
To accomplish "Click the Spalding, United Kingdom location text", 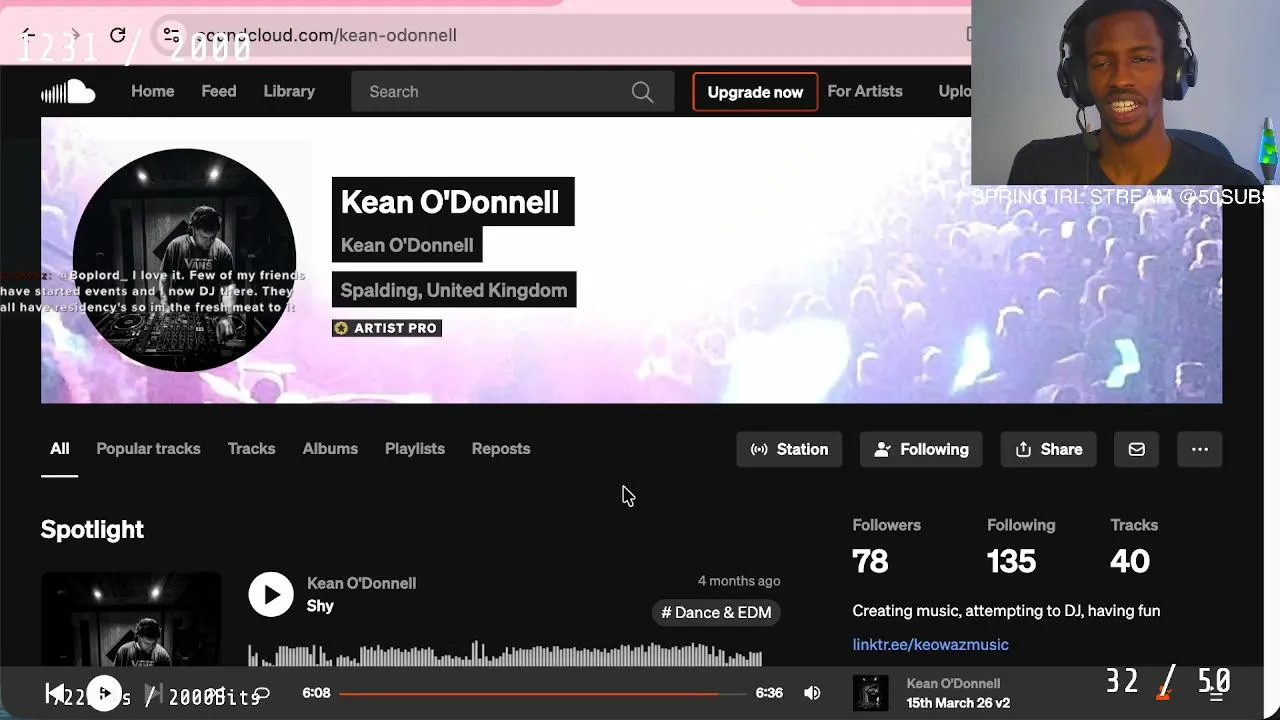I will click(x=454, y=290).
